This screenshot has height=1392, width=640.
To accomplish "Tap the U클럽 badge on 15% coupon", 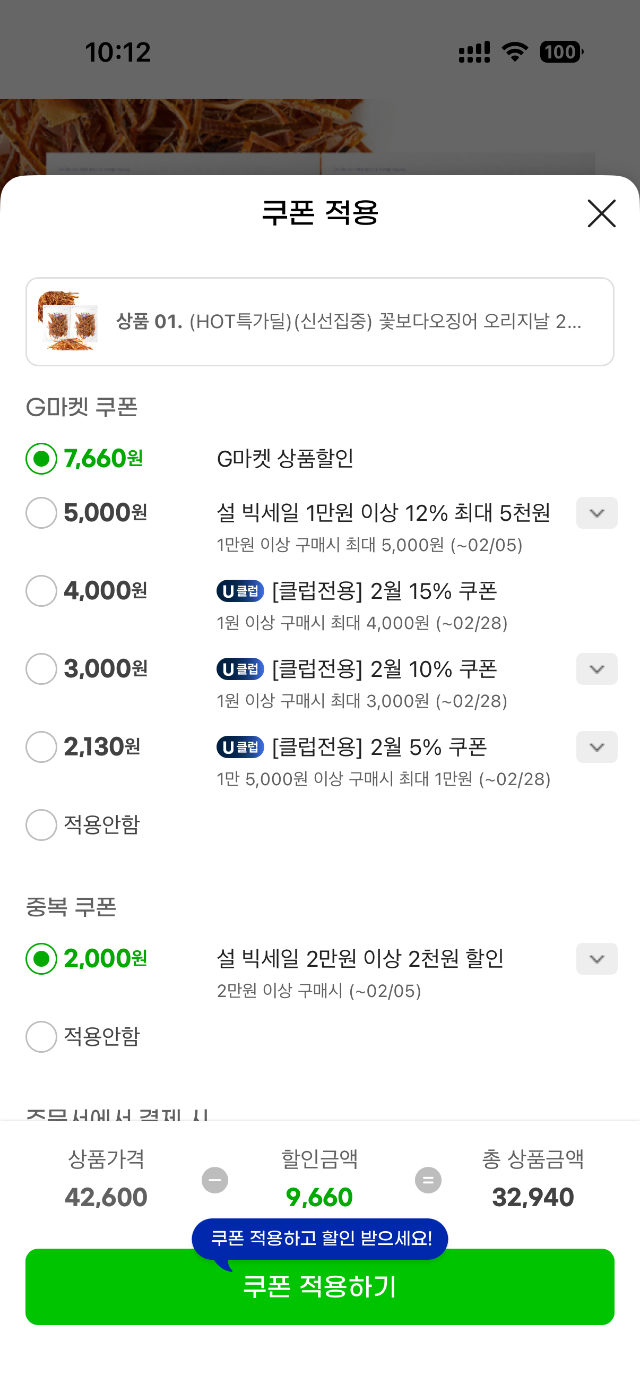I will tap(240, 591).
